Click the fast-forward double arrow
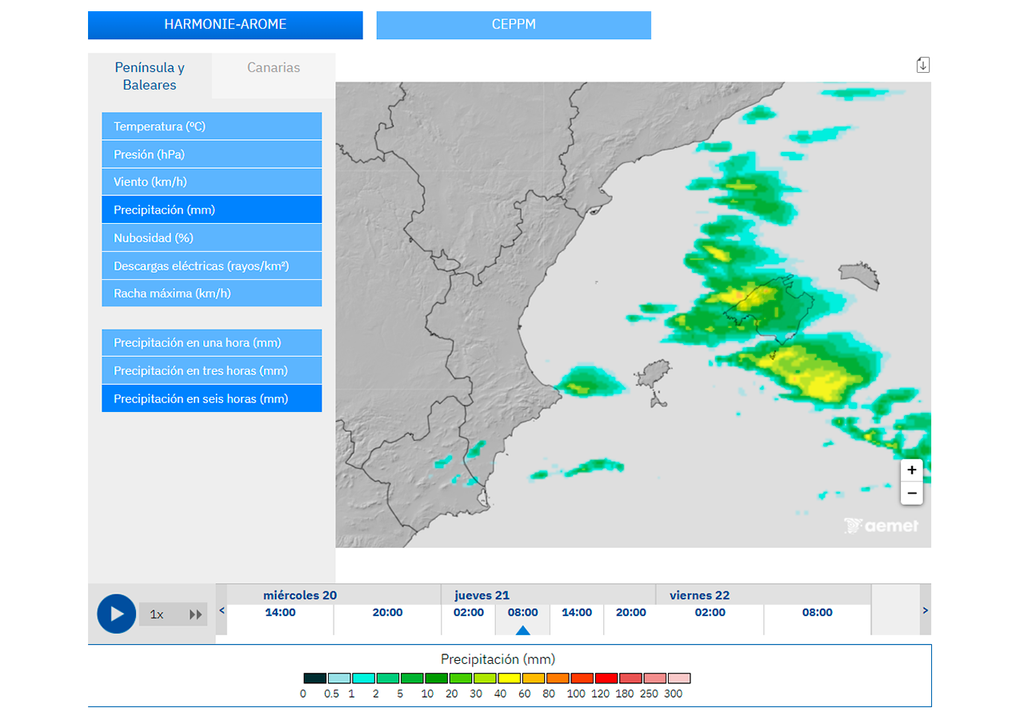This screenshot has height=720, width=1024. (195, 614)
